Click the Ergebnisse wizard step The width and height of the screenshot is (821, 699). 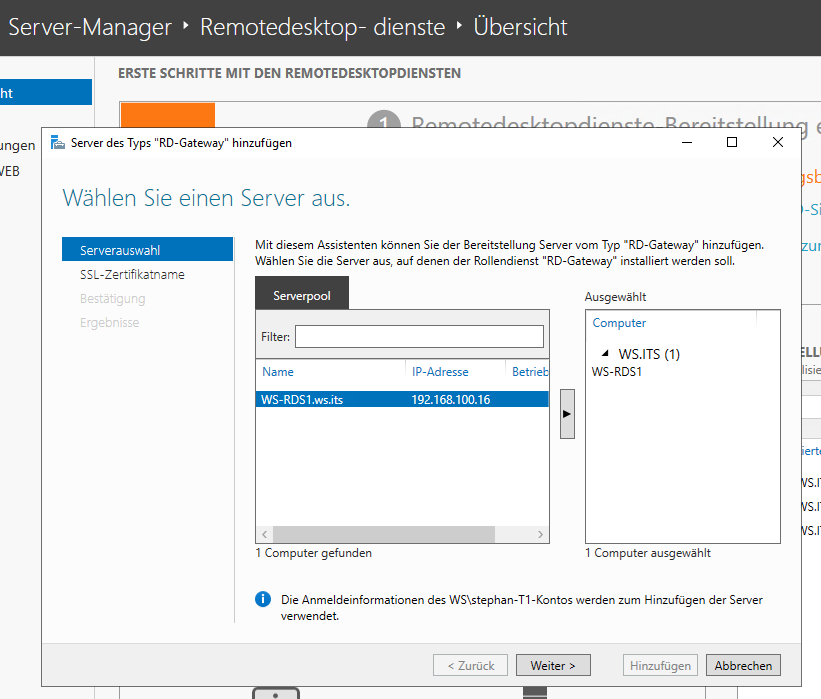tap(109, 323)
